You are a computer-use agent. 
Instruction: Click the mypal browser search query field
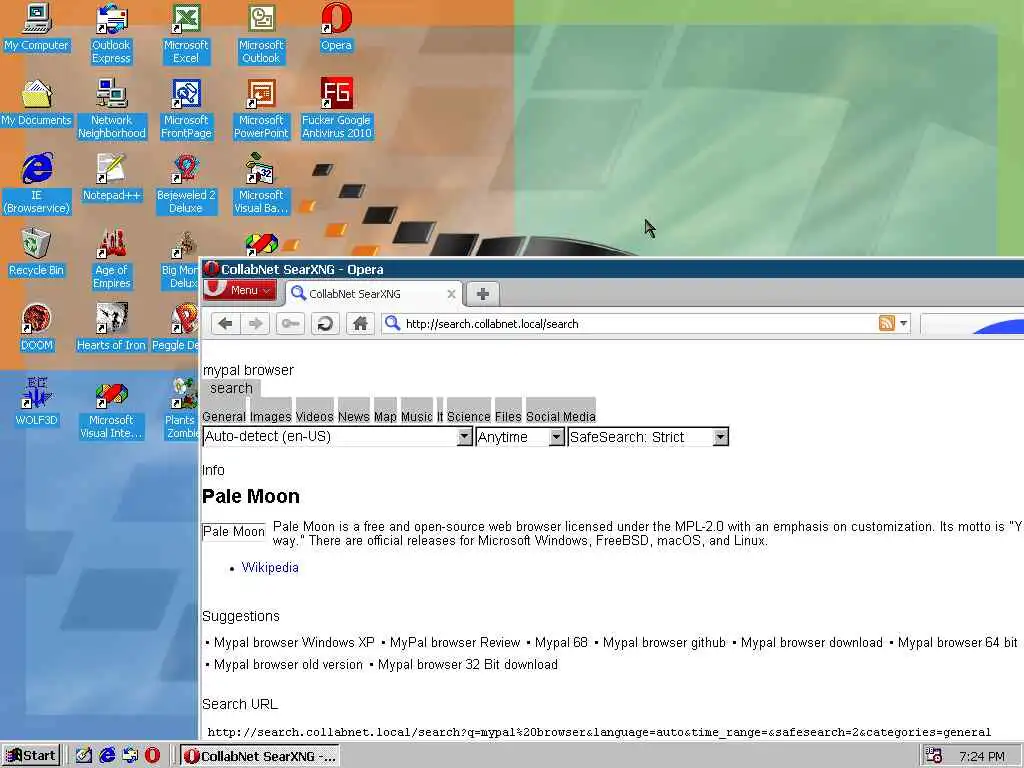point(248,370)
